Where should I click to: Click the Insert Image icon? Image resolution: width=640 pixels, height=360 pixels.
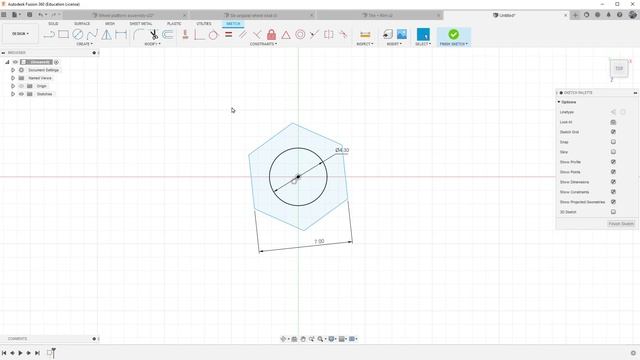[x=402, y=34]
